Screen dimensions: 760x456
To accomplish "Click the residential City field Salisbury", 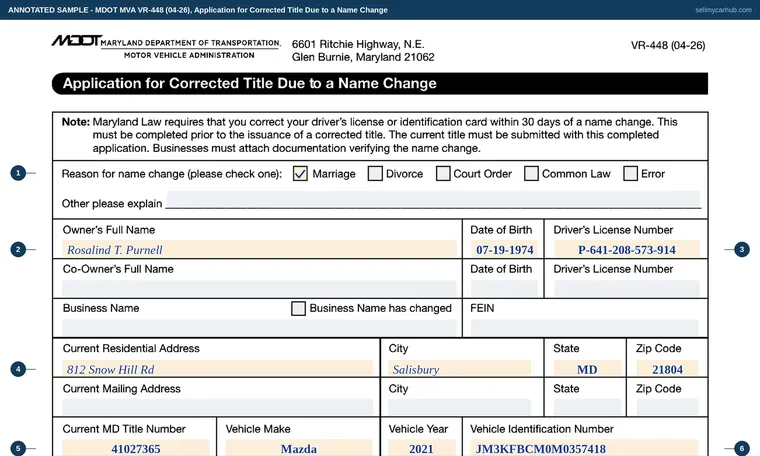I will [x=459, y=369].
